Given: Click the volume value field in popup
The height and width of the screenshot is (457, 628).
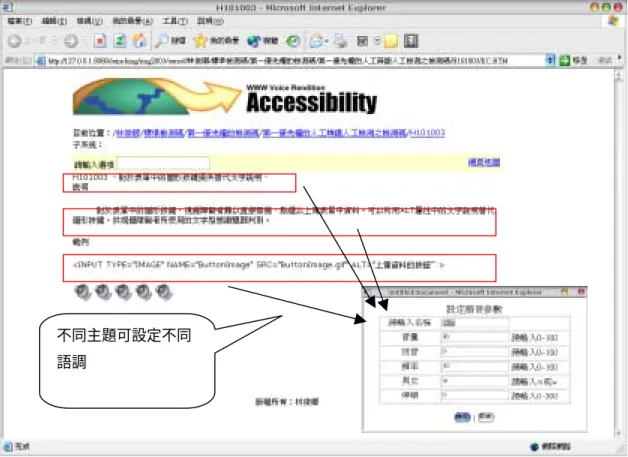Looking at the screenshot, I should coord(474,337).
